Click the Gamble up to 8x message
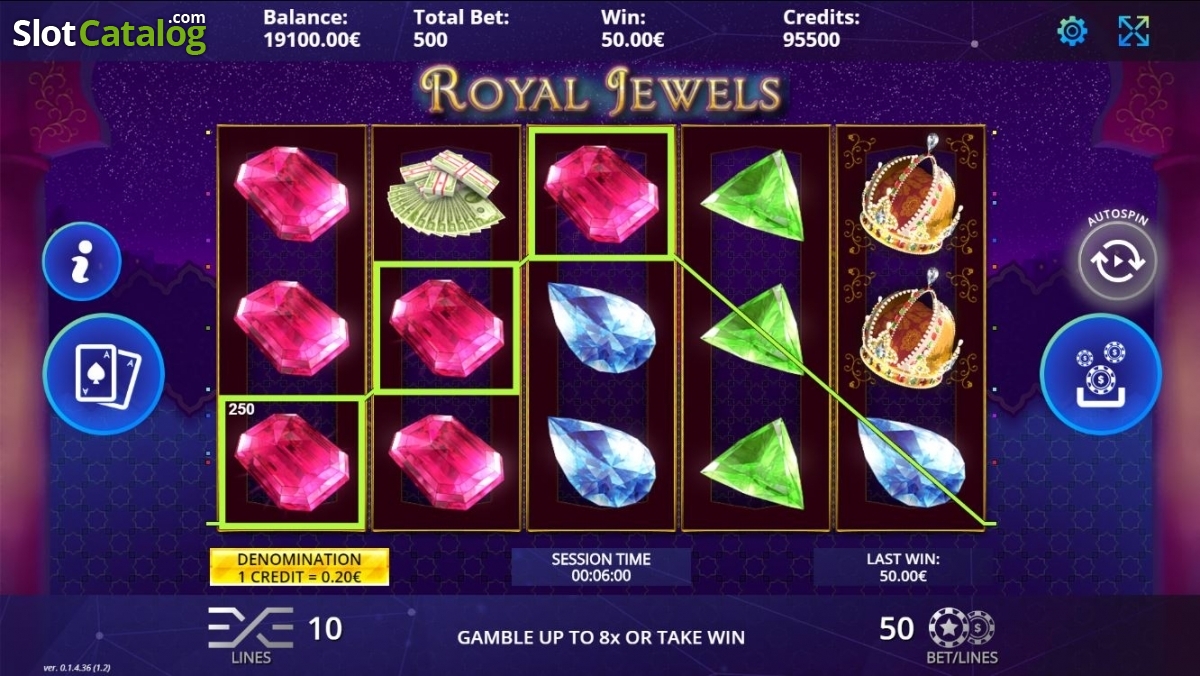This screenshot has height=676, width=1200. (x=601, y=637)
